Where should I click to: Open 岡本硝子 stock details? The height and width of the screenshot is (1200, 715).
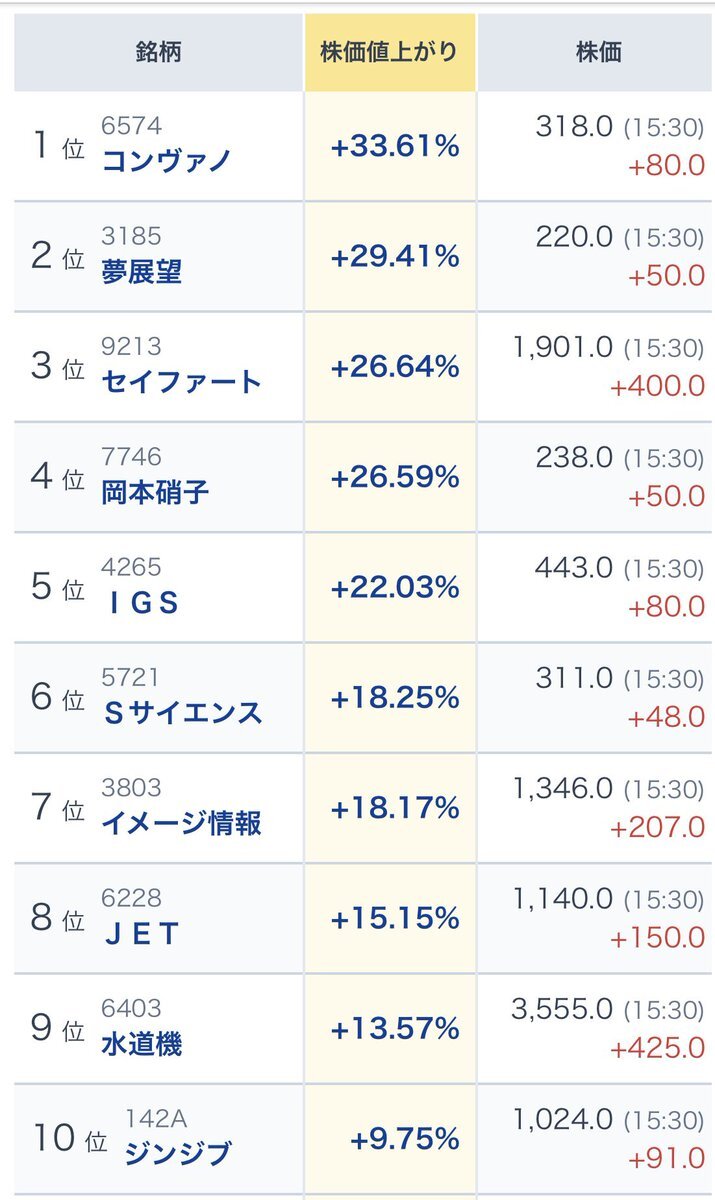(155, 492)
